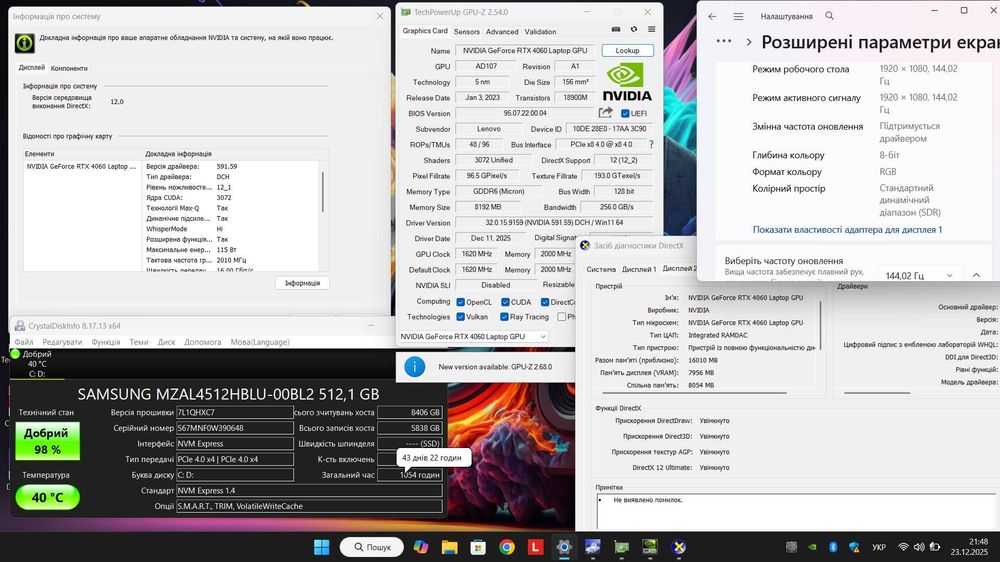Select Компоненти tab in NVIDIA info
The height and width of the screenshot is (562, 1000).
click(69, 68)
